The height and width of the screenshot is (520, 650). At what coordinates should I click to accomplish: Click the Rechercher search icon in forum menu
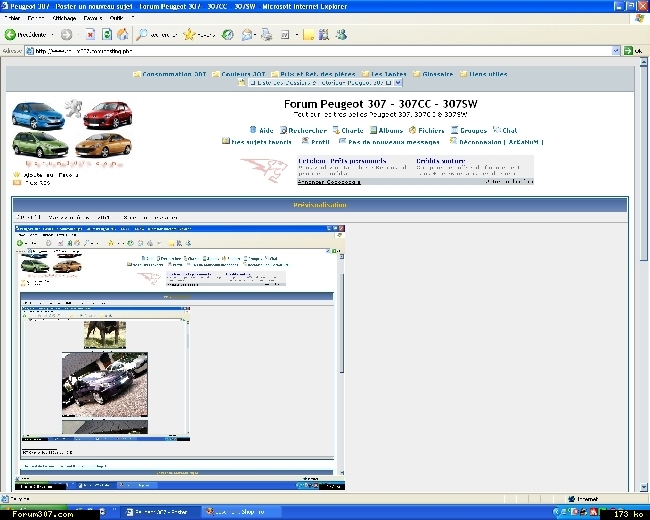[x=284, y=130]
